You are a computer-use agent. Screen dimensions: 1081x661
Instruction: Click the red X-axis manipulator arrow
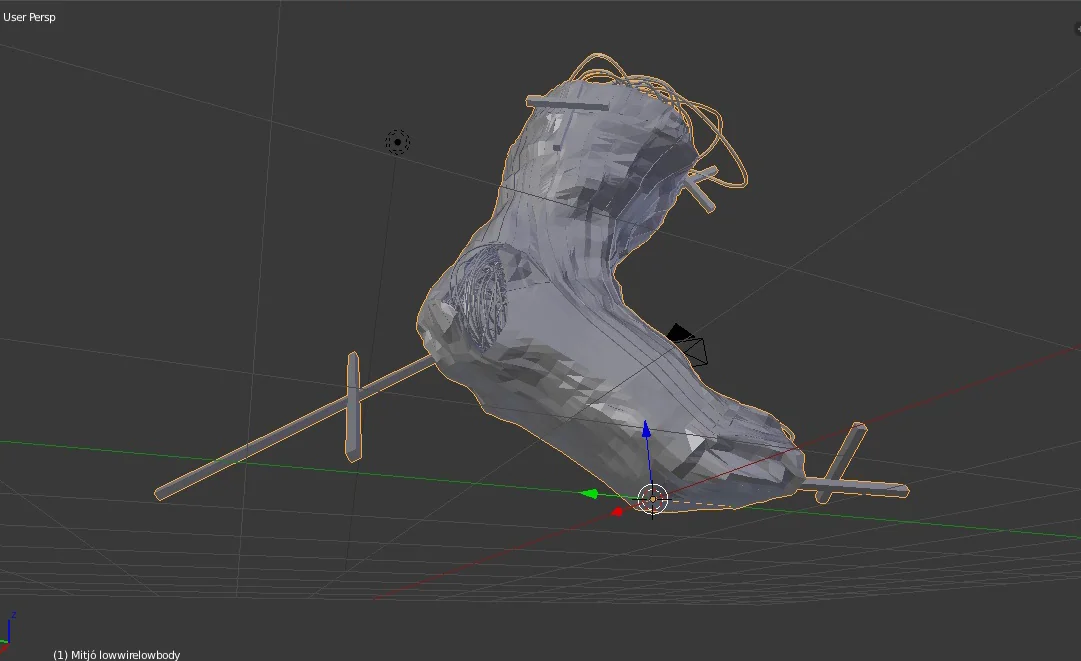pos(618,511)
